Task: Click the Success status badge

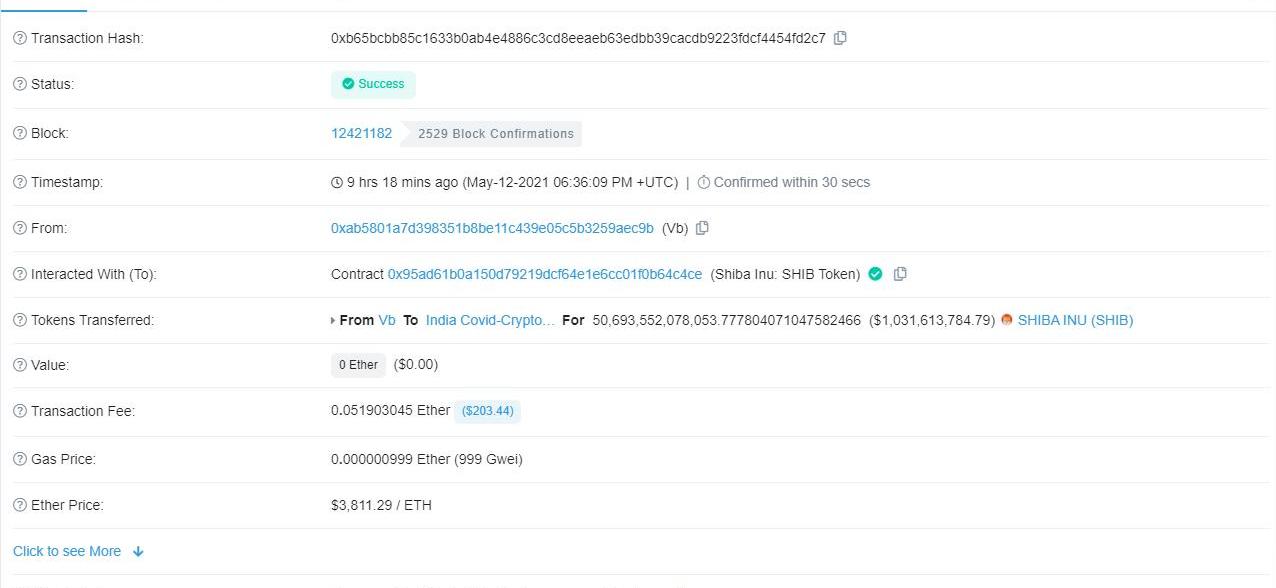Action: pos(373,84)
